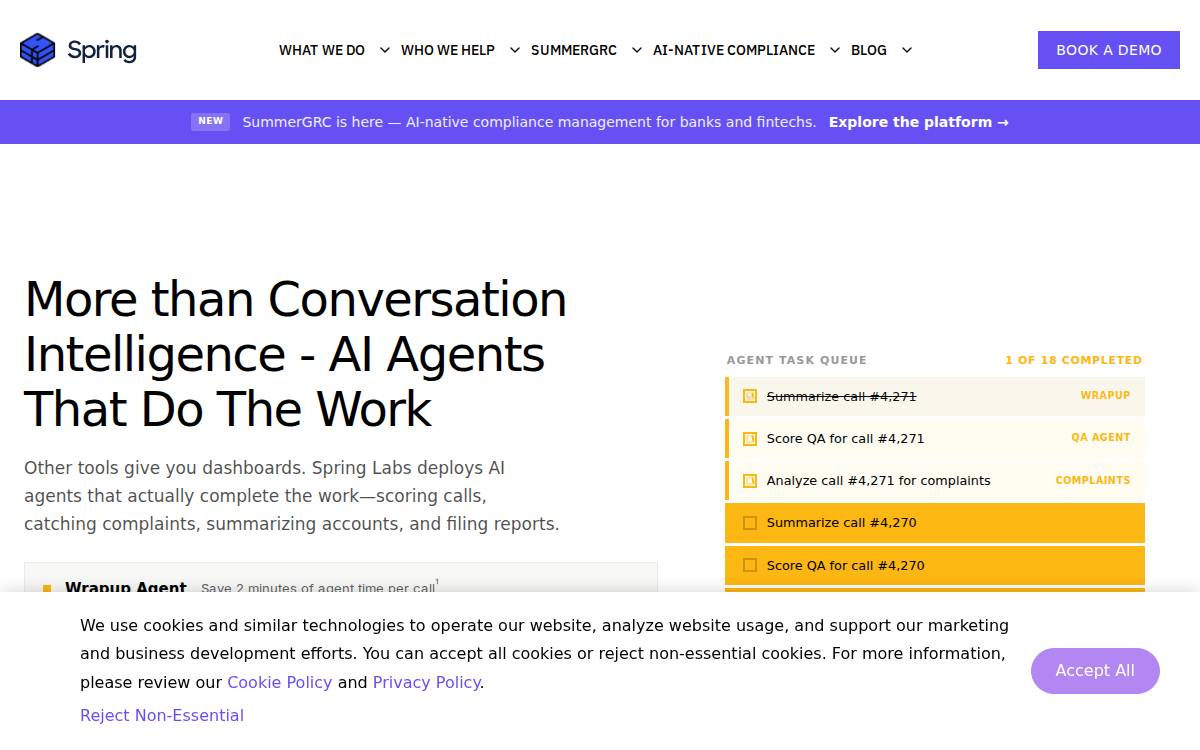Select the Wrapup Agent card
The width and height of the screenshot is (1200, 750).
pyautogui.click(x=341, y=578)
